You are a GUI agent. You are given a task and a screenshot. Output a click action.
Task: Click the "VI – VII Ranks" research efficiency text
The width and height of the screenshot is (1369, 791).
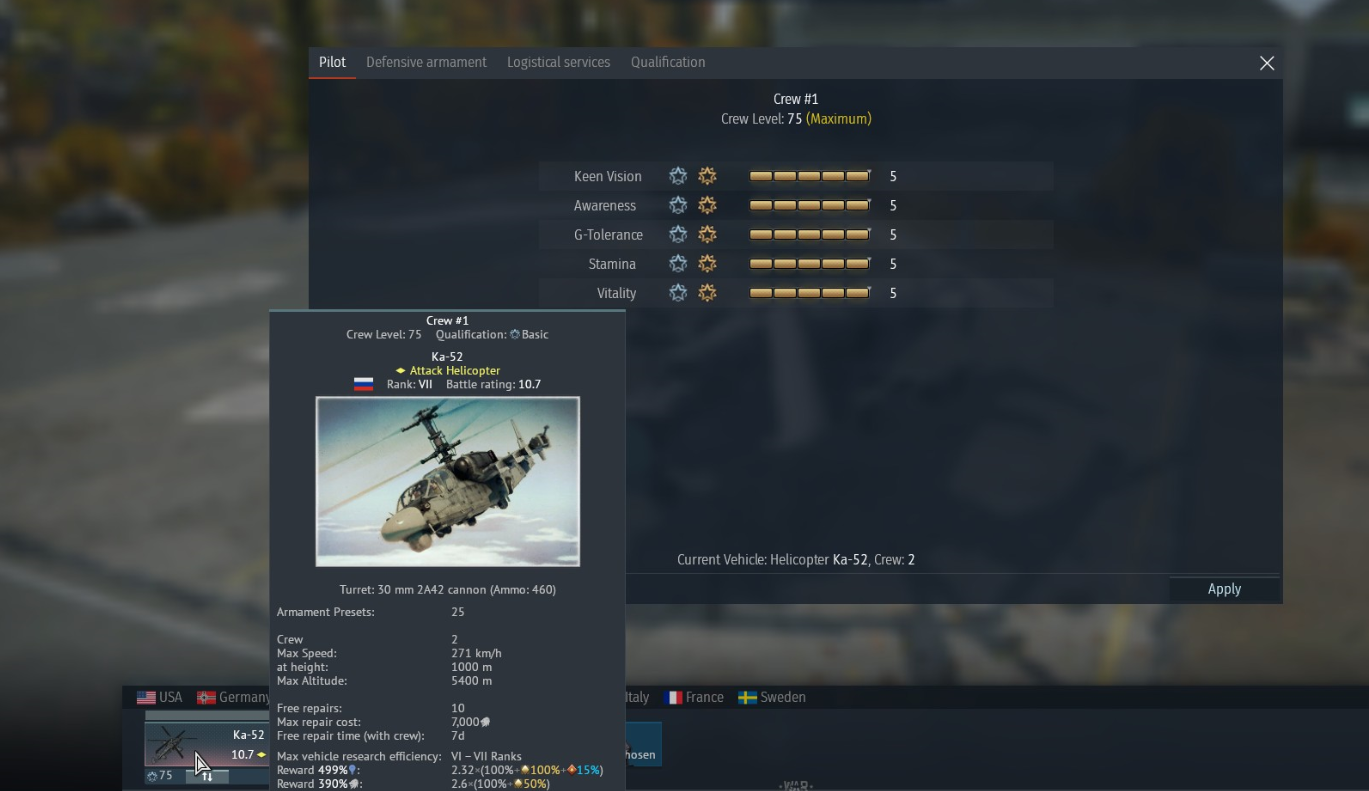pos(486,756)
